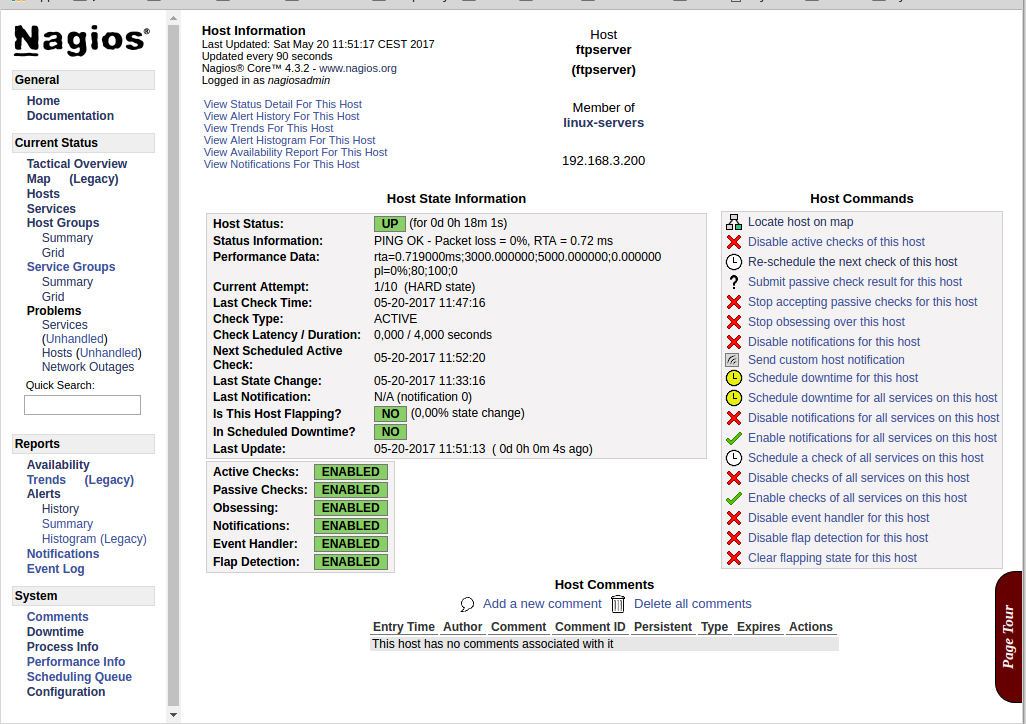Open View Notifications For This Host
This screenshot has height=724, width=1026.
281,164
